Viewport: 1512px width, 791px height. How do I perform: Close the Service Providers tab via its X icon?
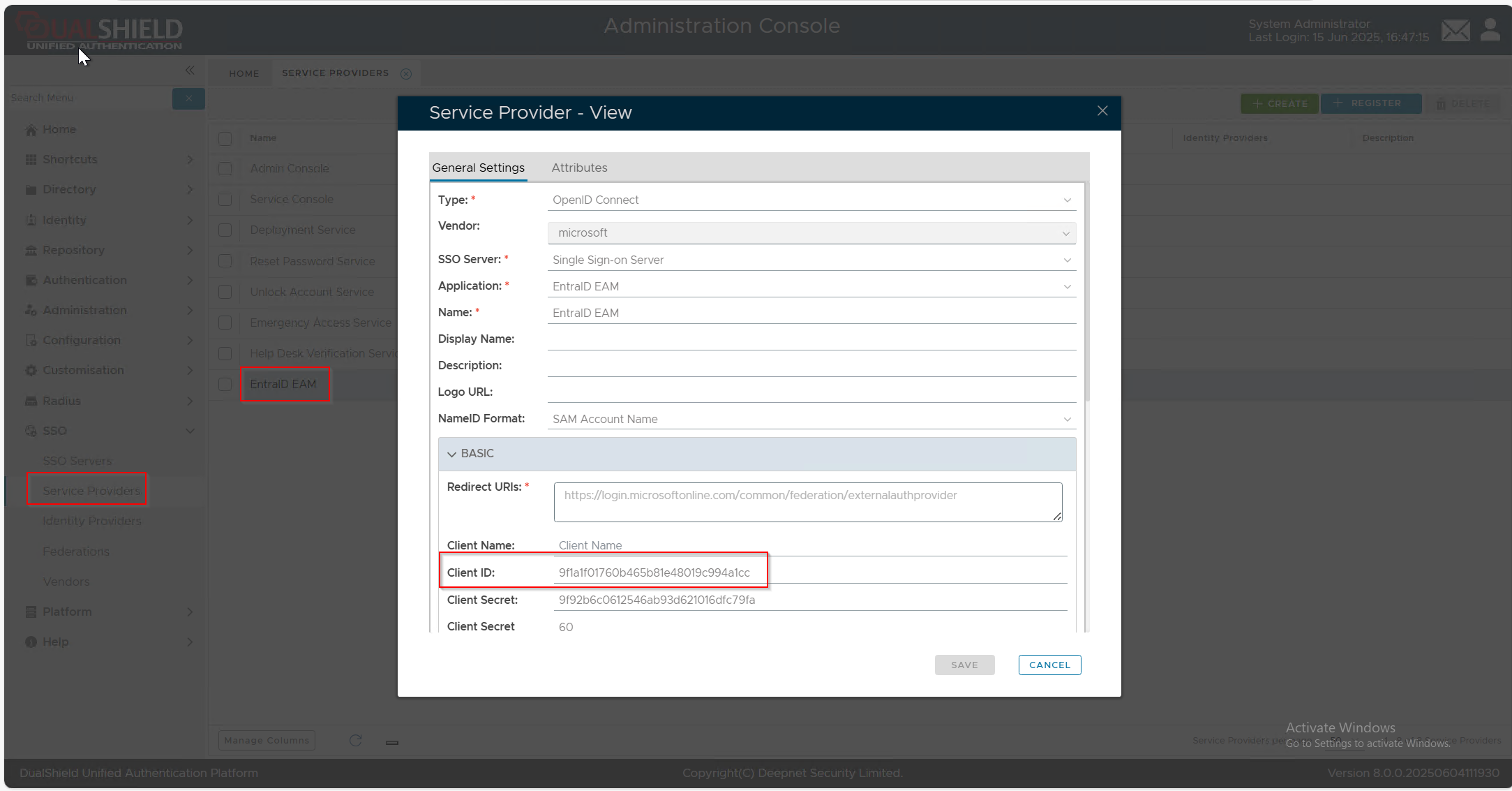[406, 73]
